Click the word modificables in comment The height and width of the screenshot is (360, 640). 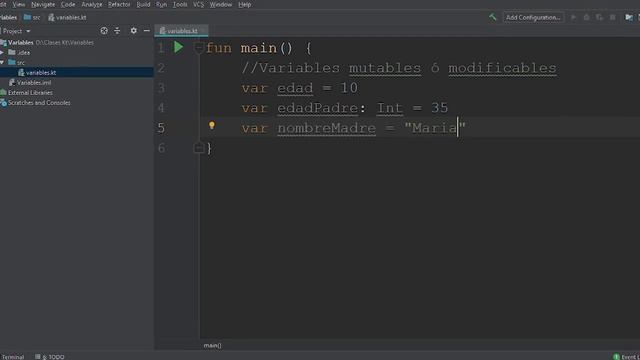(502, 68)
